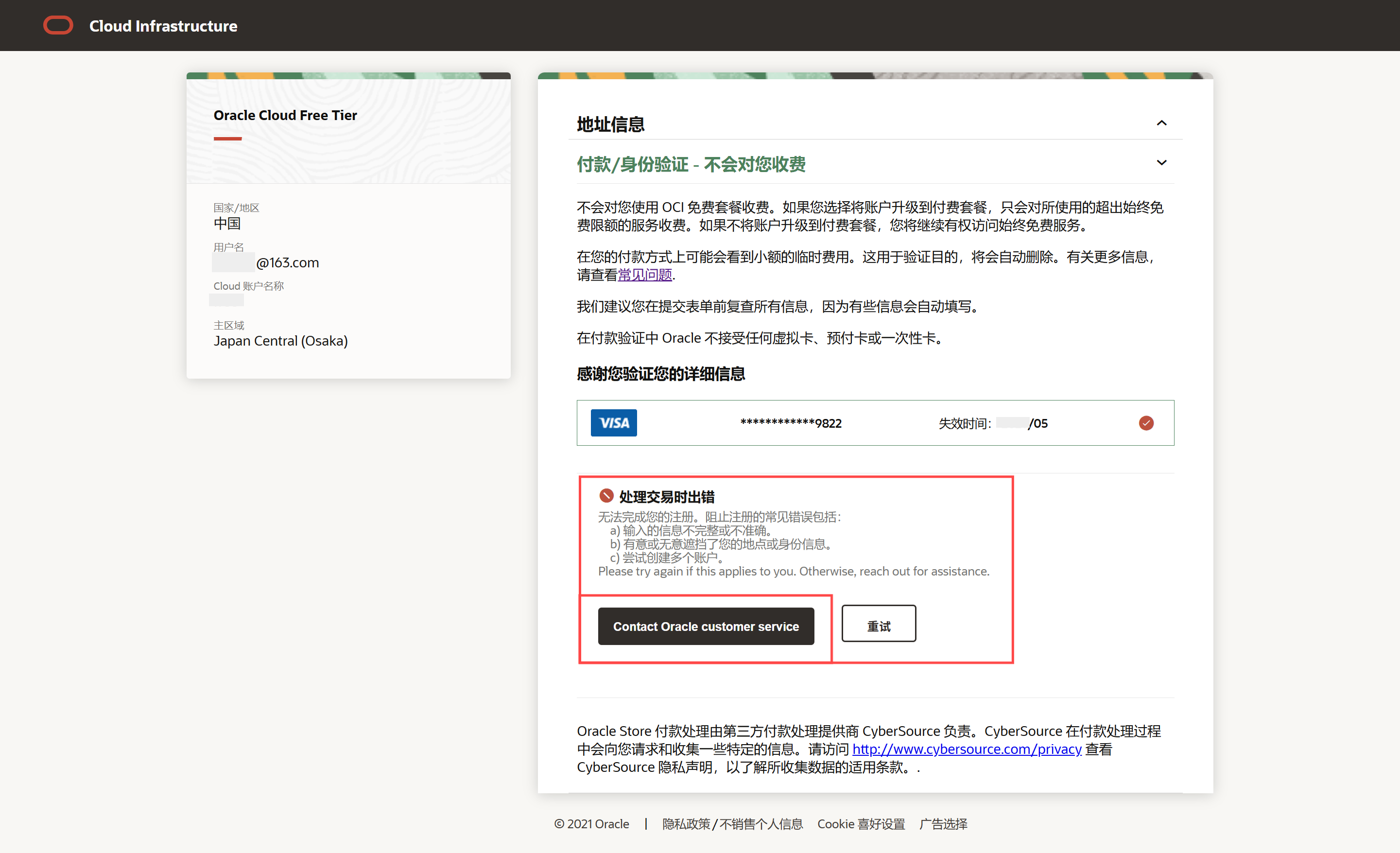The width and height of the screenshot is (1400, 853).
Task: Click the 重试 retry button
Action: tap(879, 624)
